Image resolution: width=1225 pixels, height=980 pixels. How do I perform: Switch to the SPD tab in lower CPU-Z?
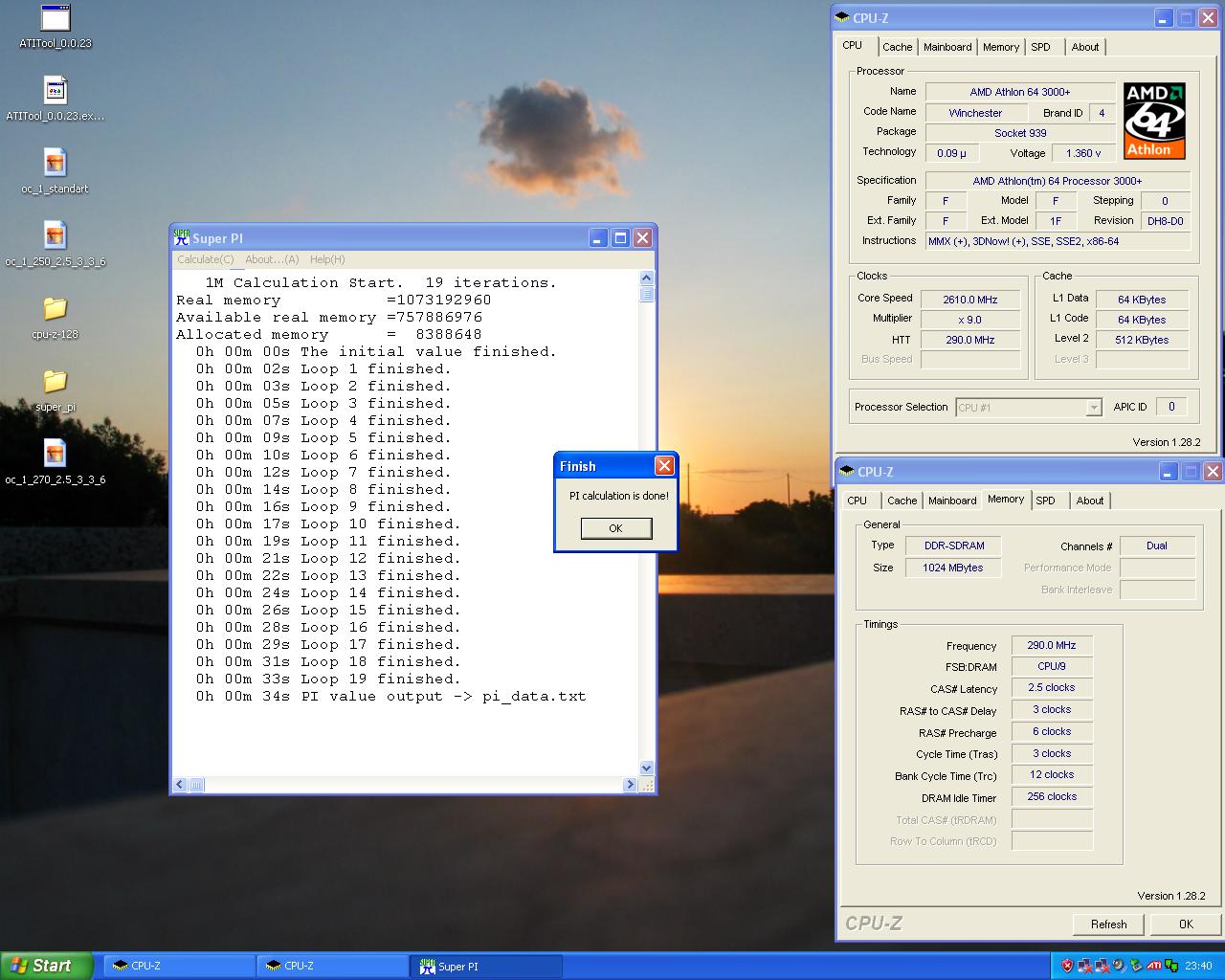tap(1046, 501)
